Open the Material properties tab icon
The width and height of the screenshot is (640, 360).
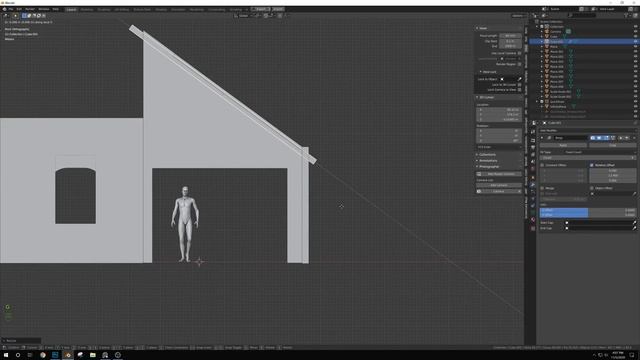(533, 219)
